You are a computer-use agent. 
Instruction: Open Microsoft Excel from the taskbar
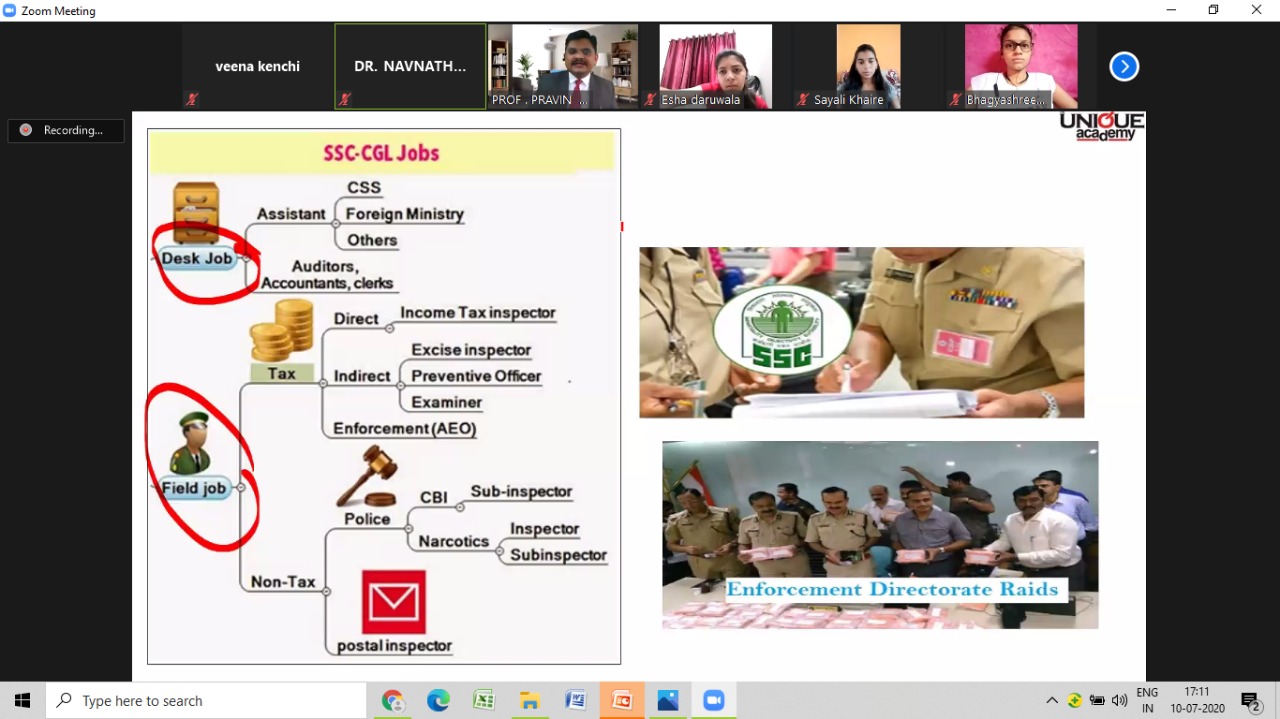(x=483, y=700)
